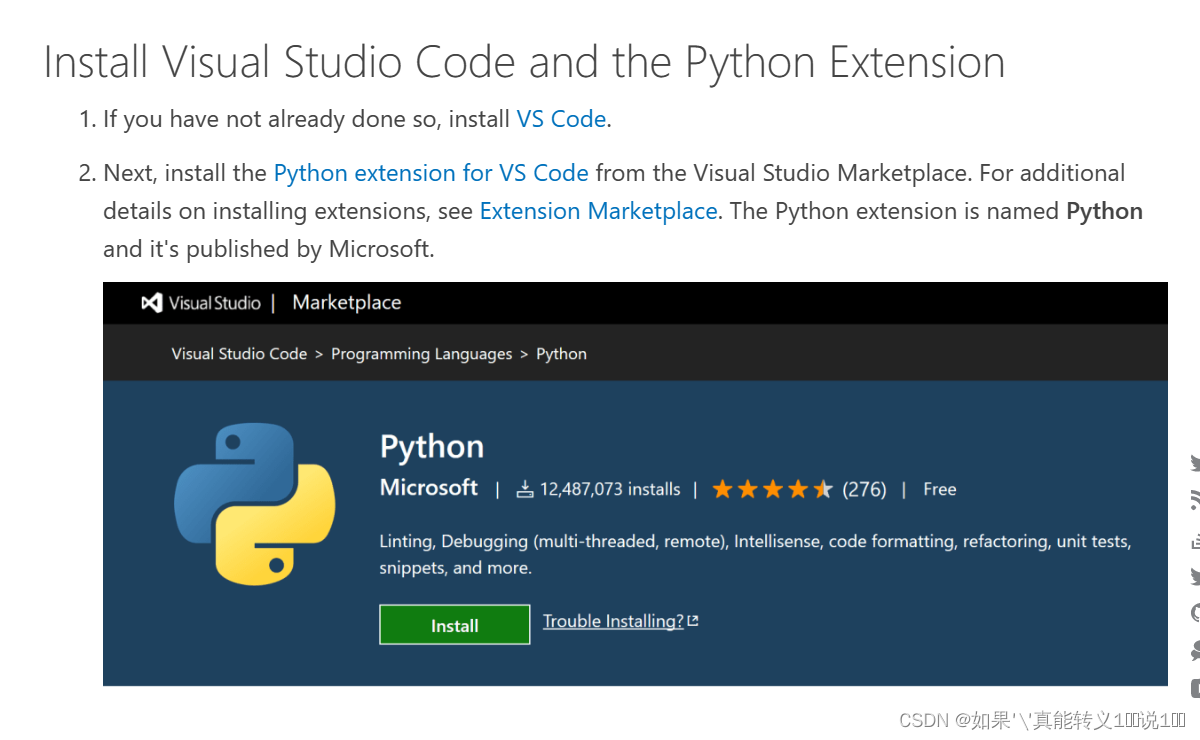Click the bold Python word in step 2
Viewport: 1200px width, 740px height.
(1105, 211)
